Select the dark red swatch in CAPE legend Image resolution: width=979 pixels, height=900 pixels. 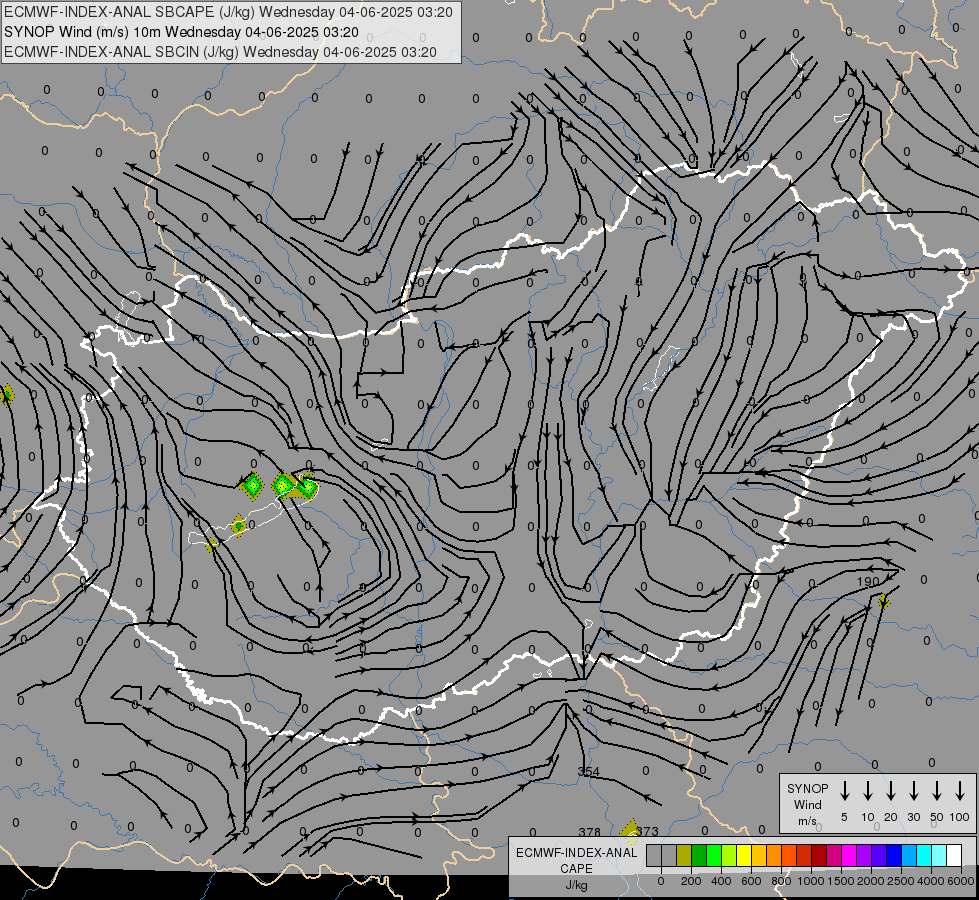819,855
